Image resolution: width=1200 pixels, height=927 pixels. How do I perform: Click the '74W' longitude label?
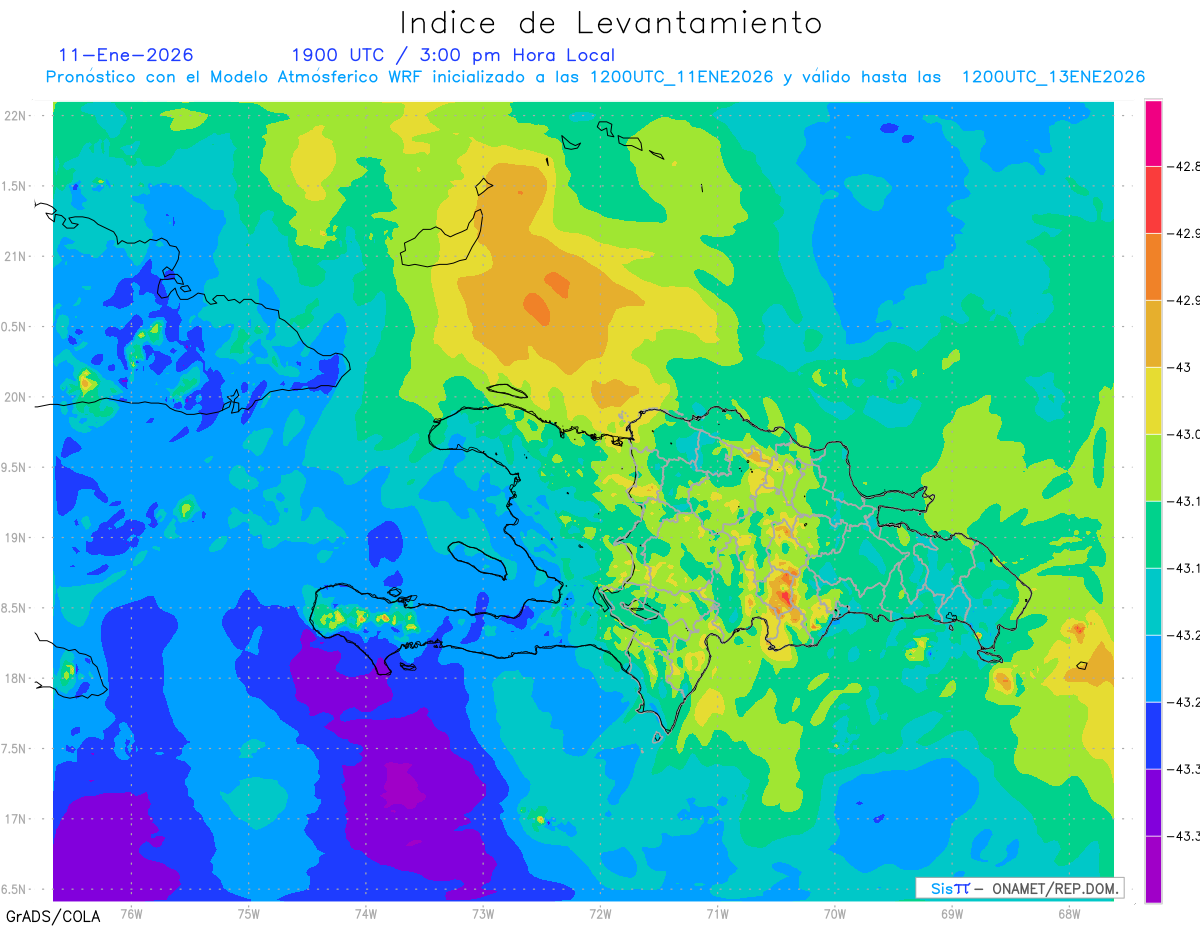(x=366, y=913)
